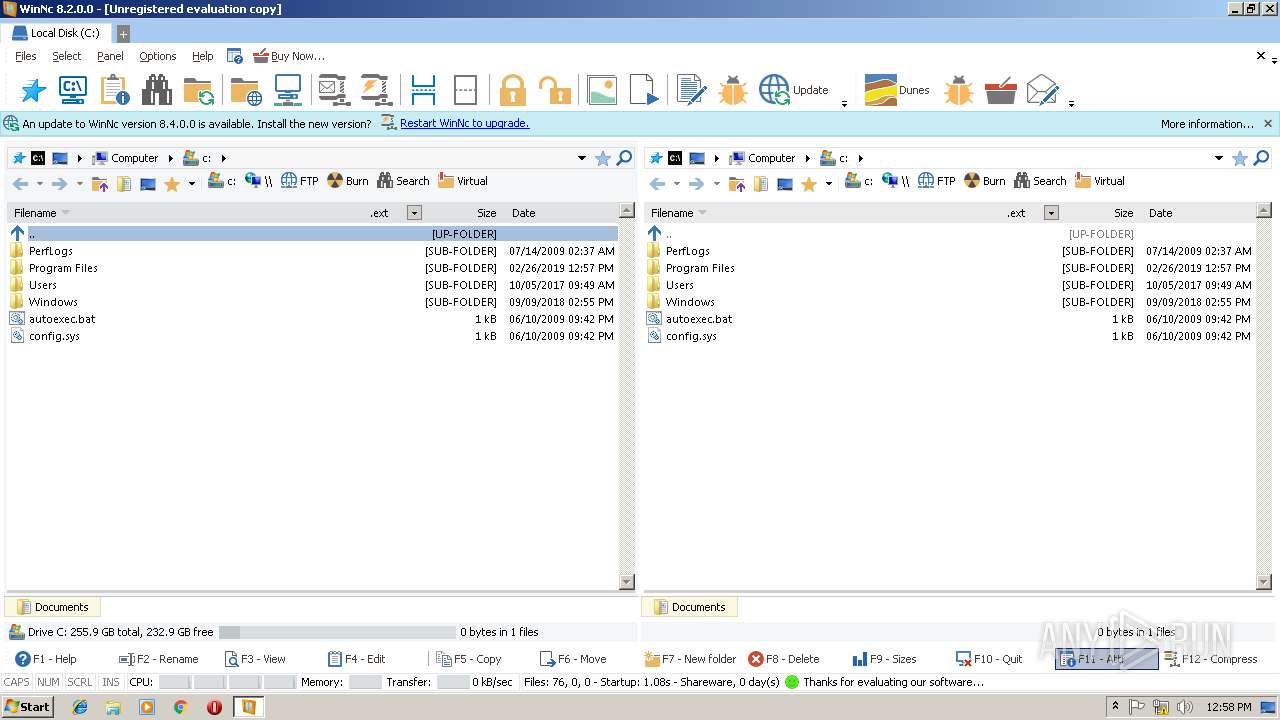Expand main toolbar overflow arrow after Update
Image resolution: width=1280 pixels, height=720 pixels.
point(844,104)
